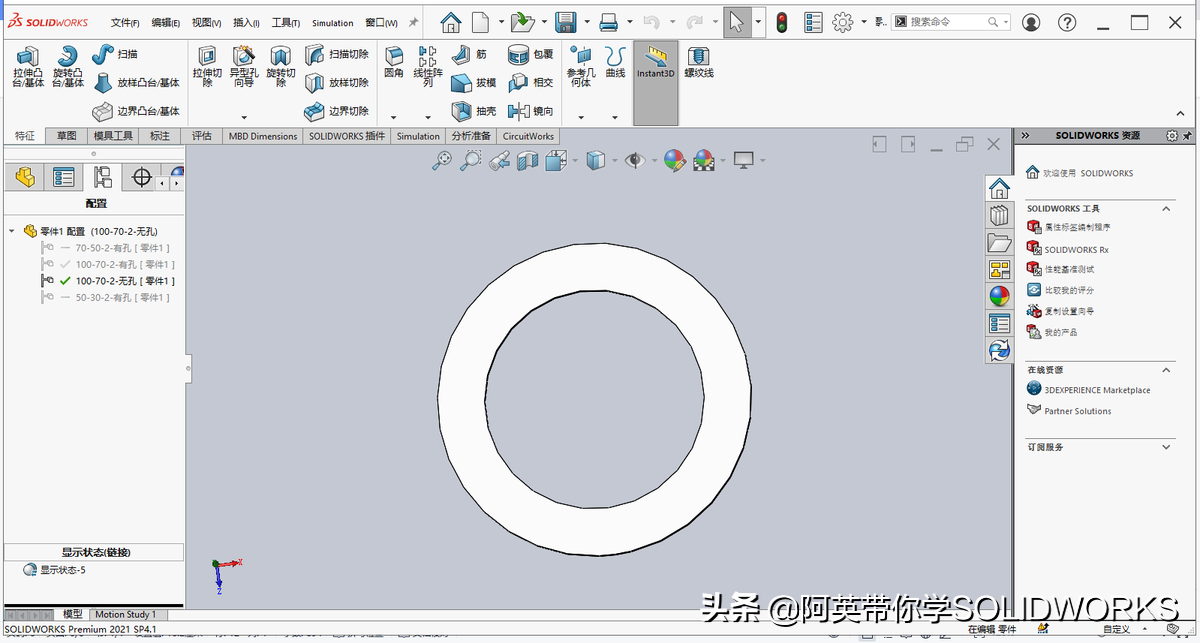1200x643 pixels.
Task: Open the Partner Solutions link
Action: [1077, 411]
